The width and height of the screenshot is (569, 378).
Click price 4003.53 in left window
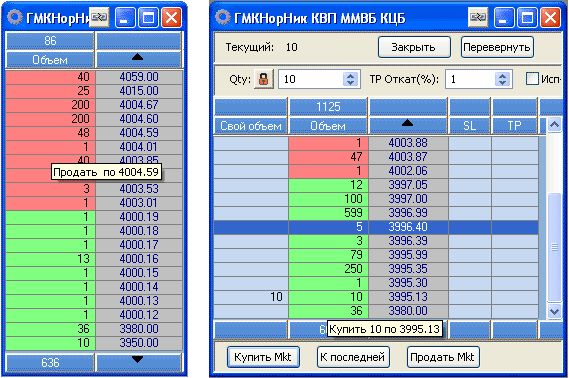pyautogui.click(x=139, y=189)
